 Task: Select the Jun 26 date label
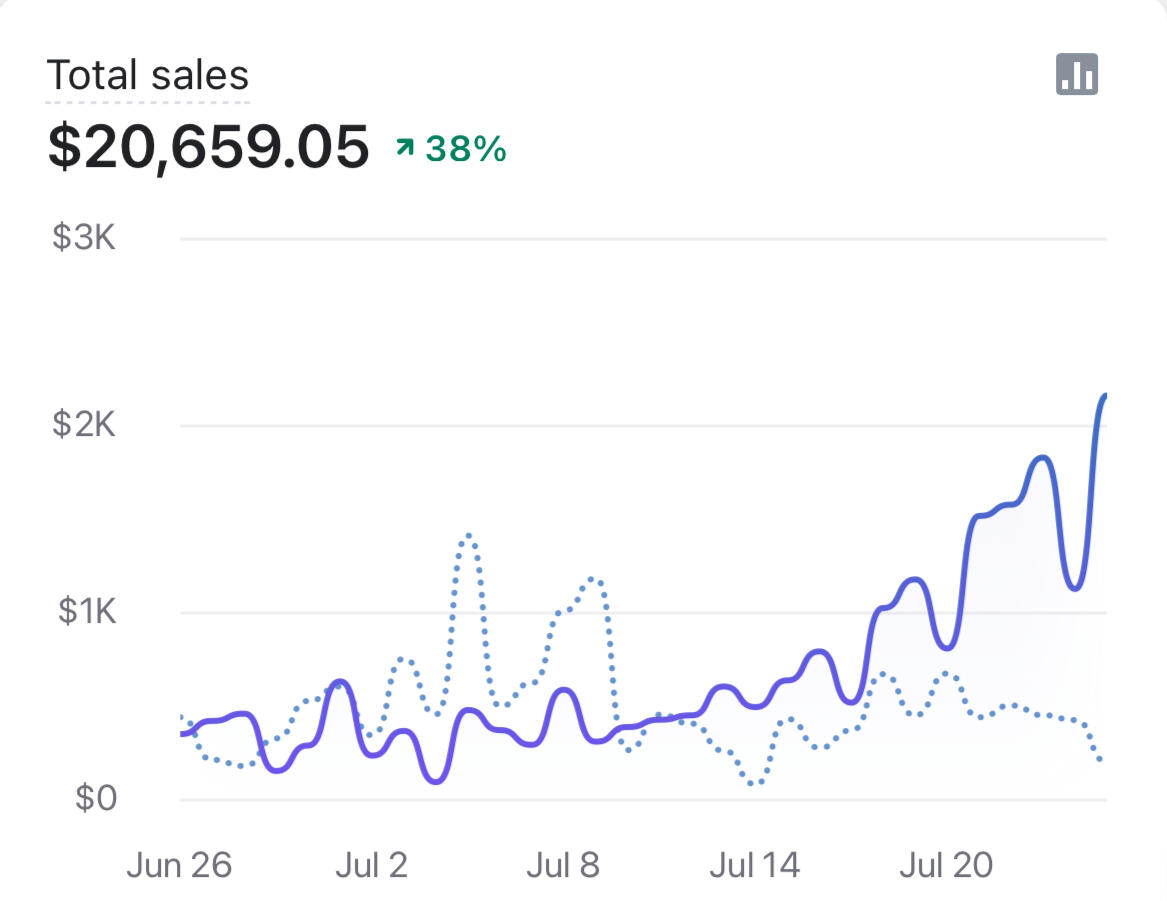(x=179, y=865)
